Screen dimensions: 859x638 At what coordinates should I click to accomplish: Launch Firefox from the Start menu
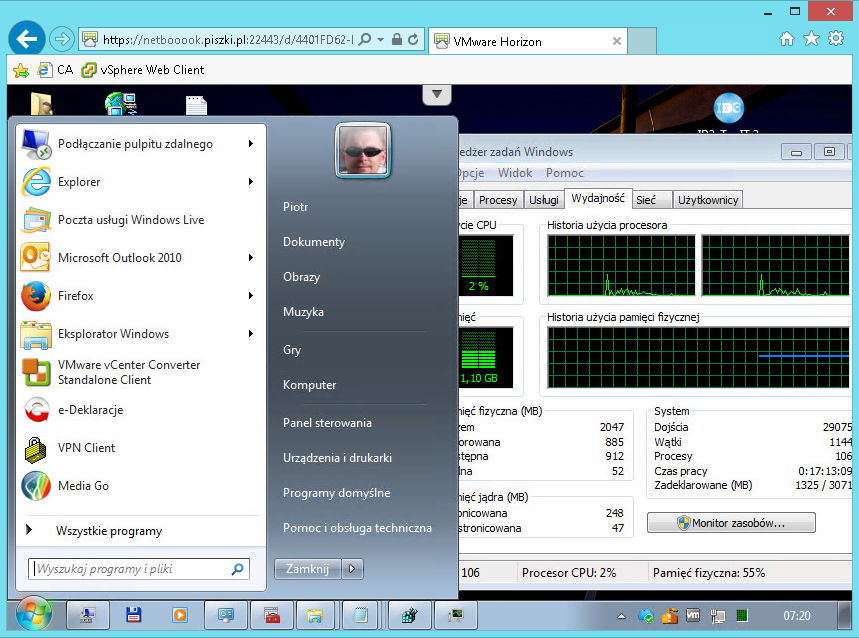[75, 296]
